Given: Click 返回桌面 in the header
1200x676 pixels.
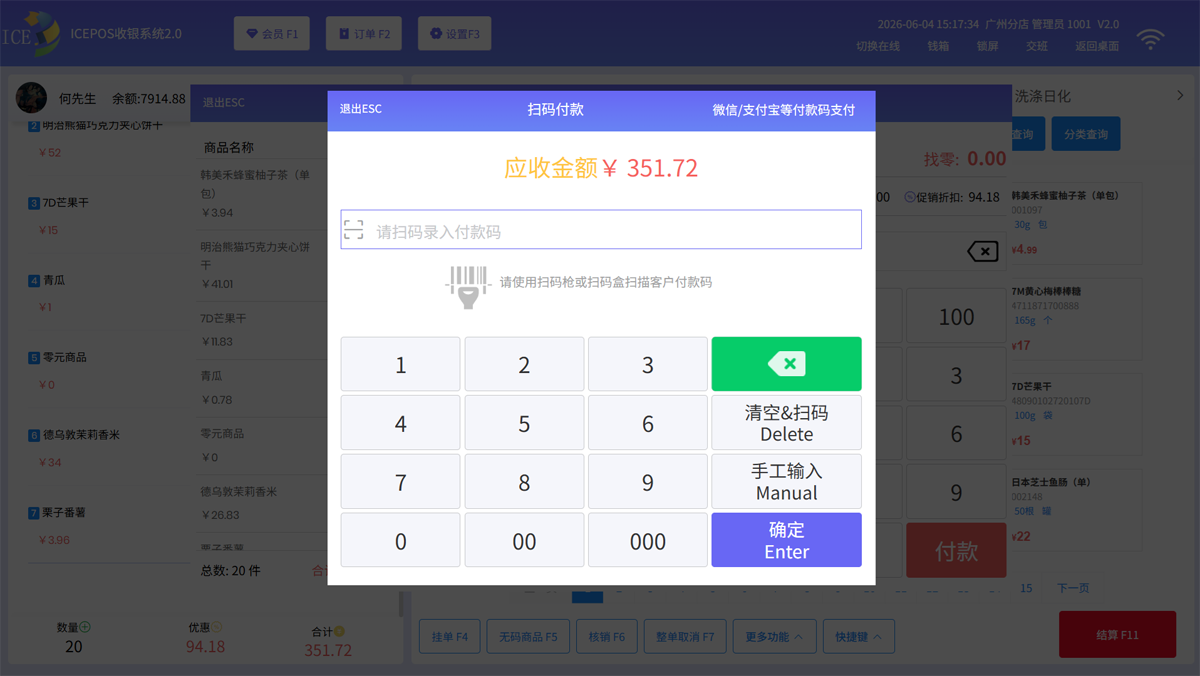Looking at the screenshot, I should [x=1097, y=46].
